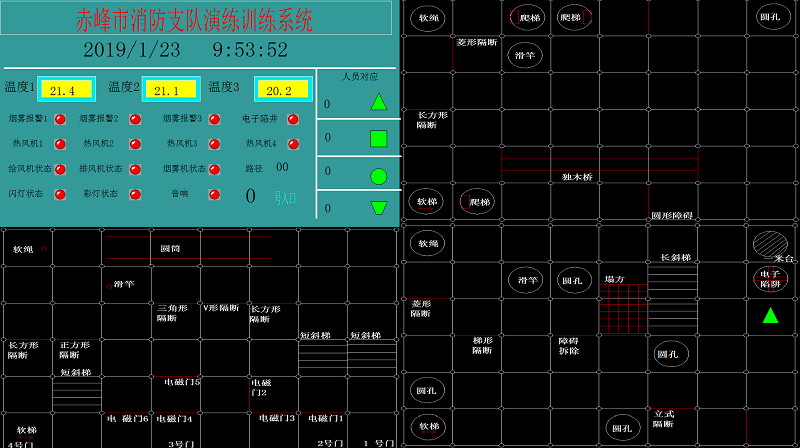
Task: Toggle the 彩灯状态 indicator lamp
Action: (137, 194)
